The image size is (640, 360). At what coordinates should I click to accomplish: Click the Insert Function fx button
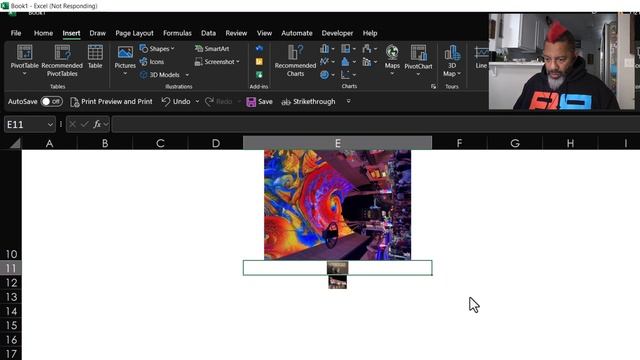coord(97,124)
